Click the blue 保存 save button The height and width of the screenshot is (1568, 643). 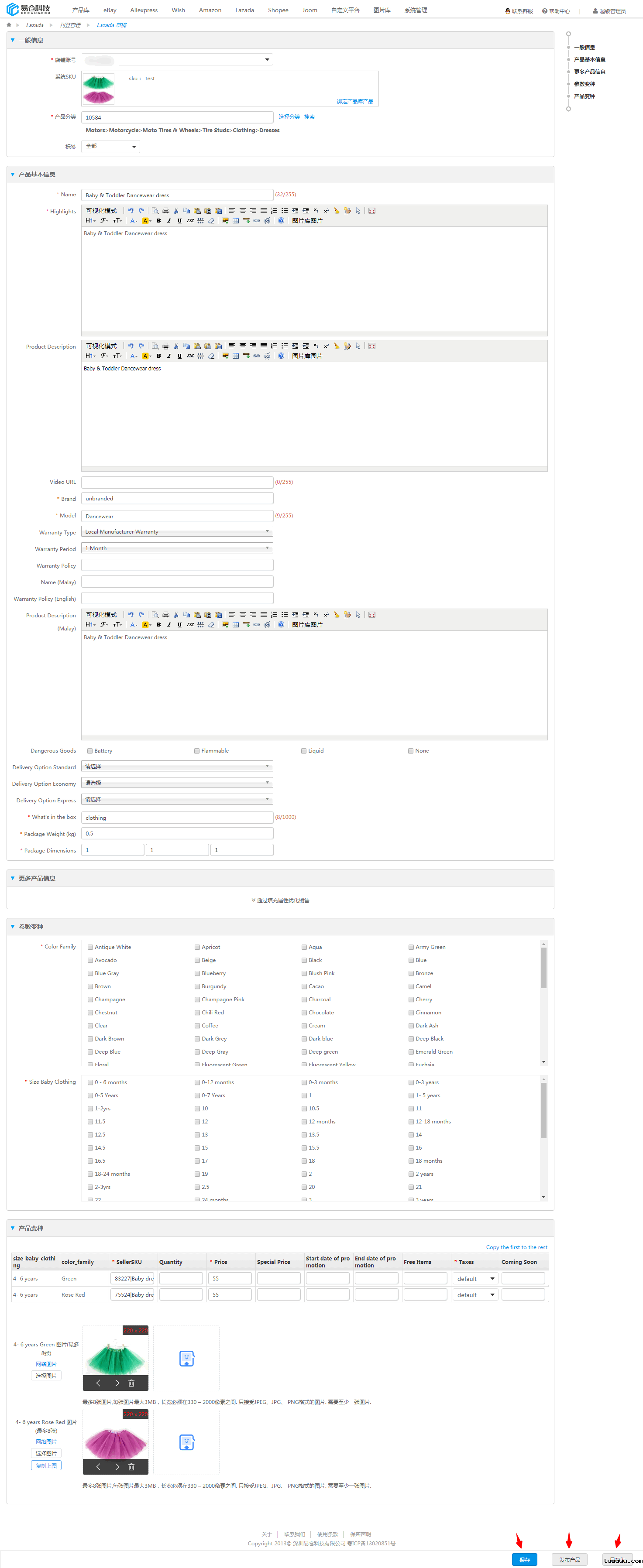pyautogui.click(x=524, y=1559)
